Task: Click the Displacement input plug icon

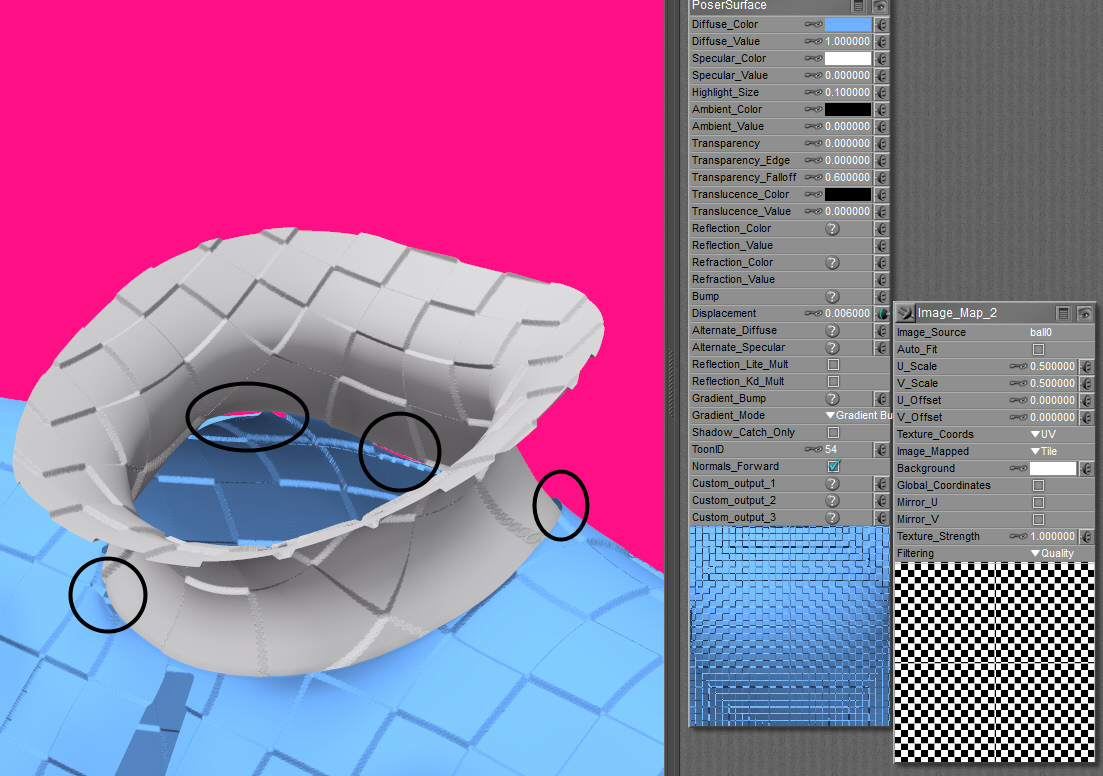Action: pyautogui.click(x=881, y=313)
